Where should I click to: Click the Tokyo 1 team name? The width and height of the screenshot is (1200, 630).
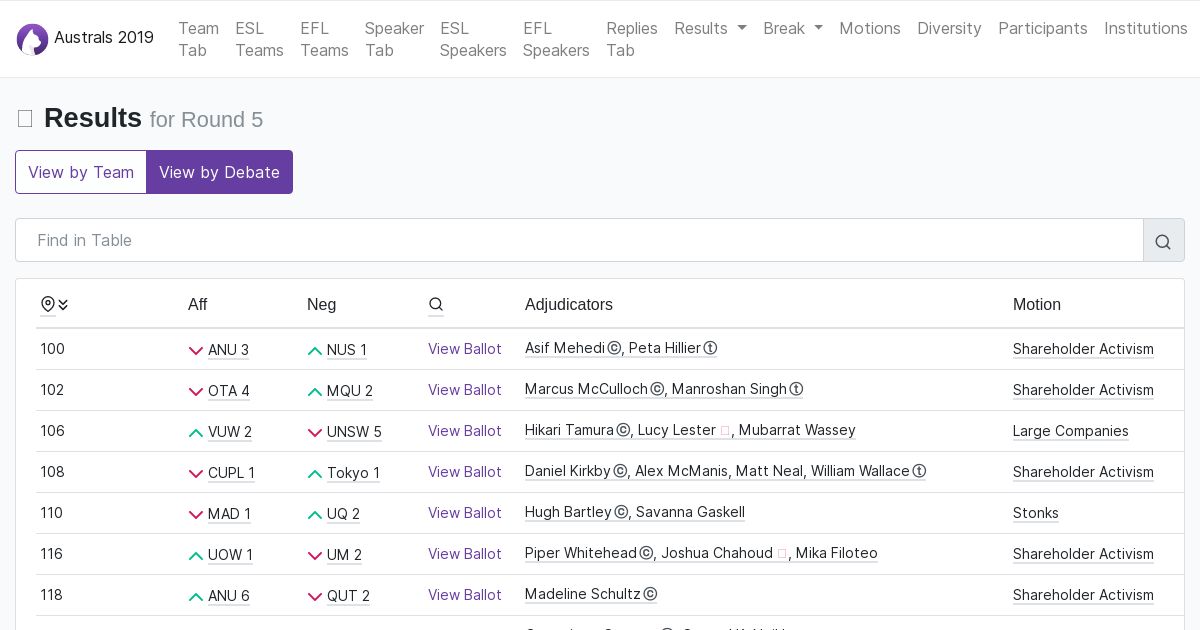(353, 473)
